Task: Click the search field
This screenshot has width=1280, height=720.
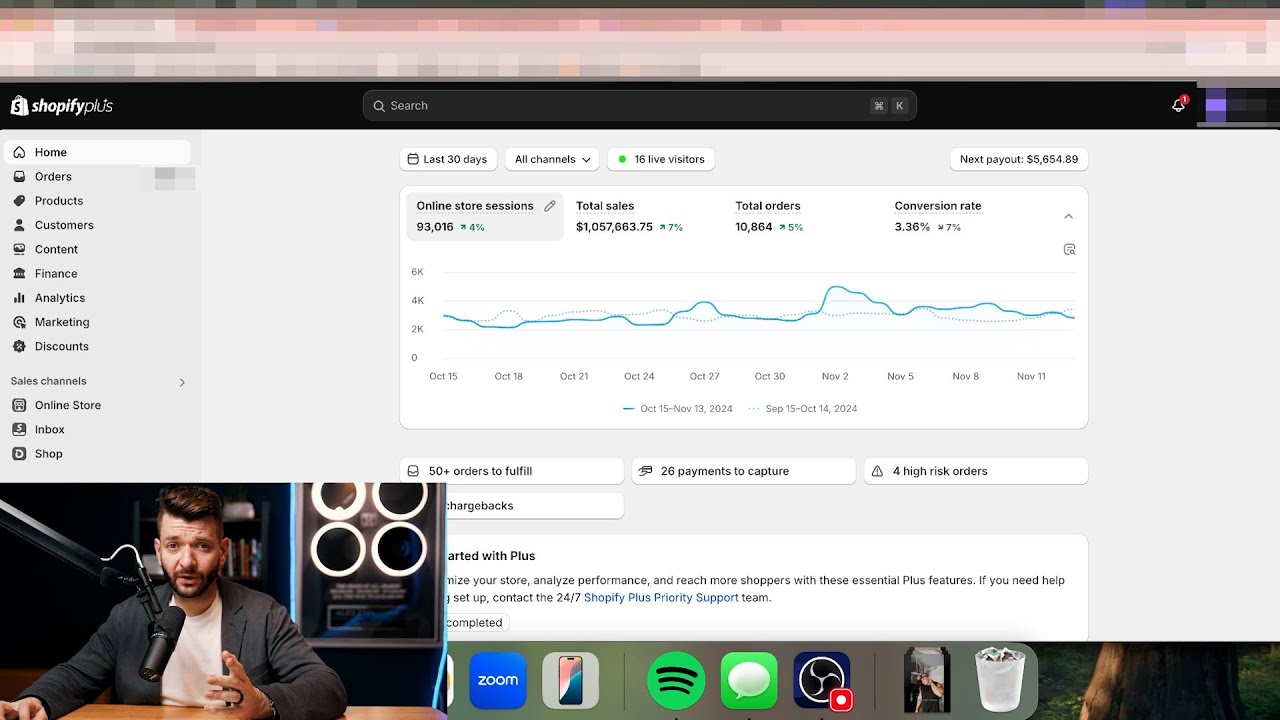Action: pos(639,105)
